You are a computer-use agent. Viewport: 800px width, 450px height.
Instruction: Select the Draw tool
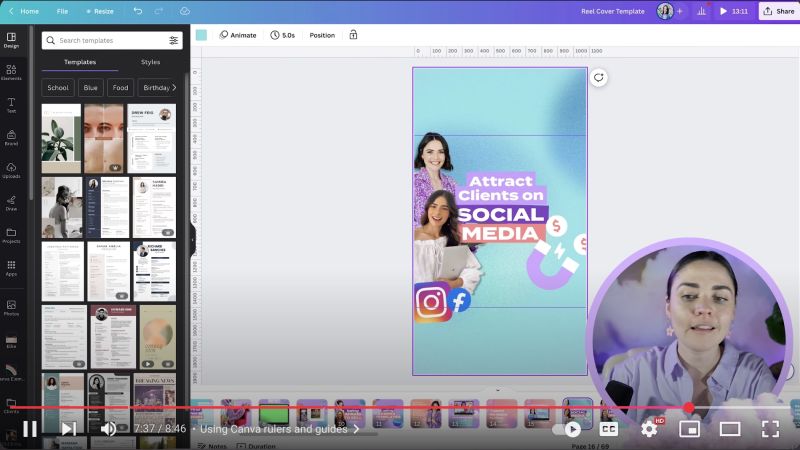click(x=11, y=203)
